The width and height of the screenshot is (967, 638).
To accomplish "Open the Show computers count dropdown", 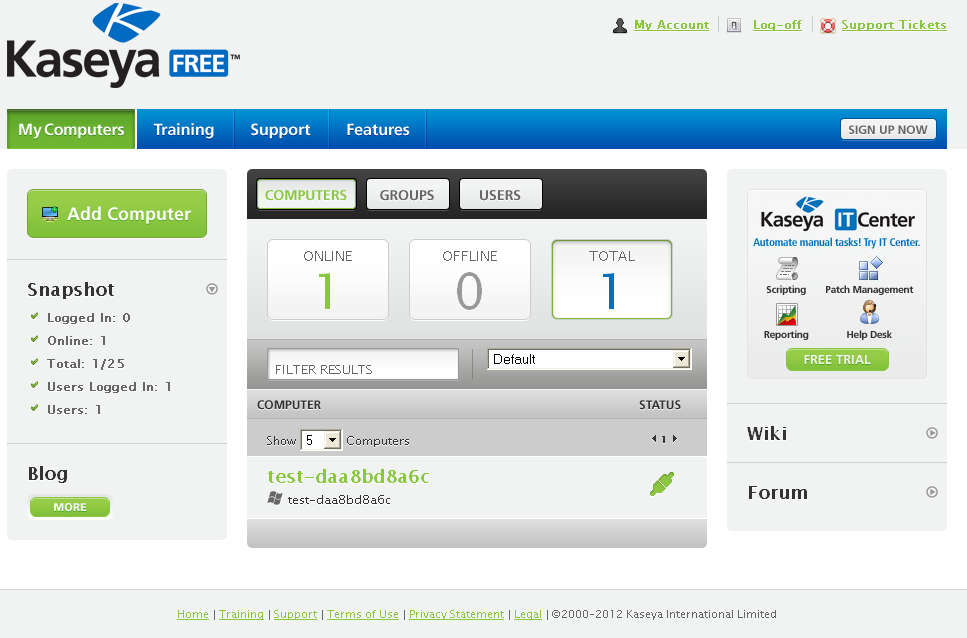I will pyautogui.click(x=321, y=440).
